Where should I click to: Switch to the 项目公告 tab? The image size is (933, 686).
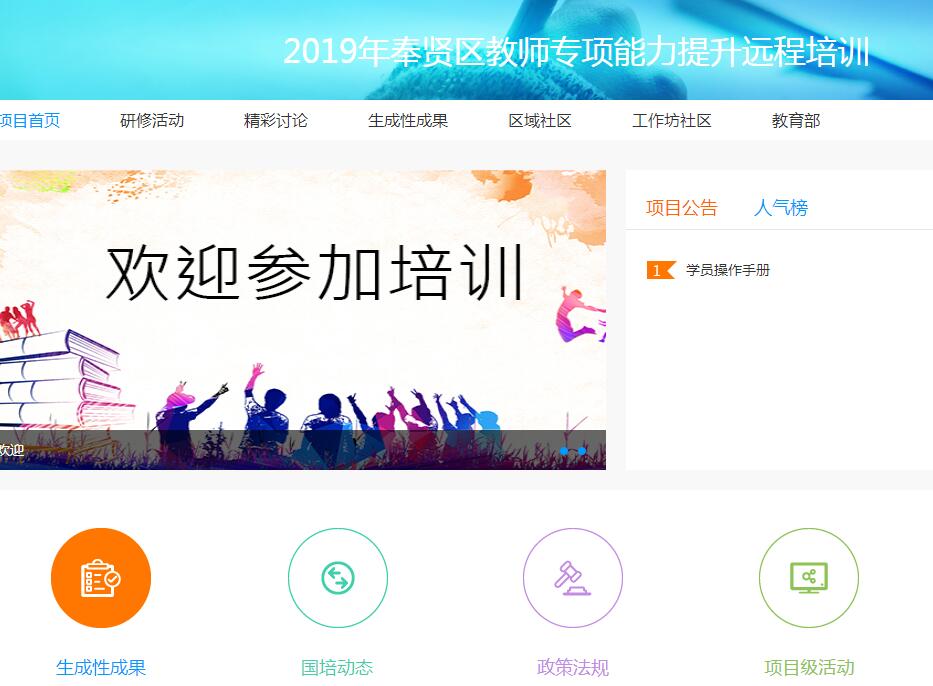click(681, 208)
